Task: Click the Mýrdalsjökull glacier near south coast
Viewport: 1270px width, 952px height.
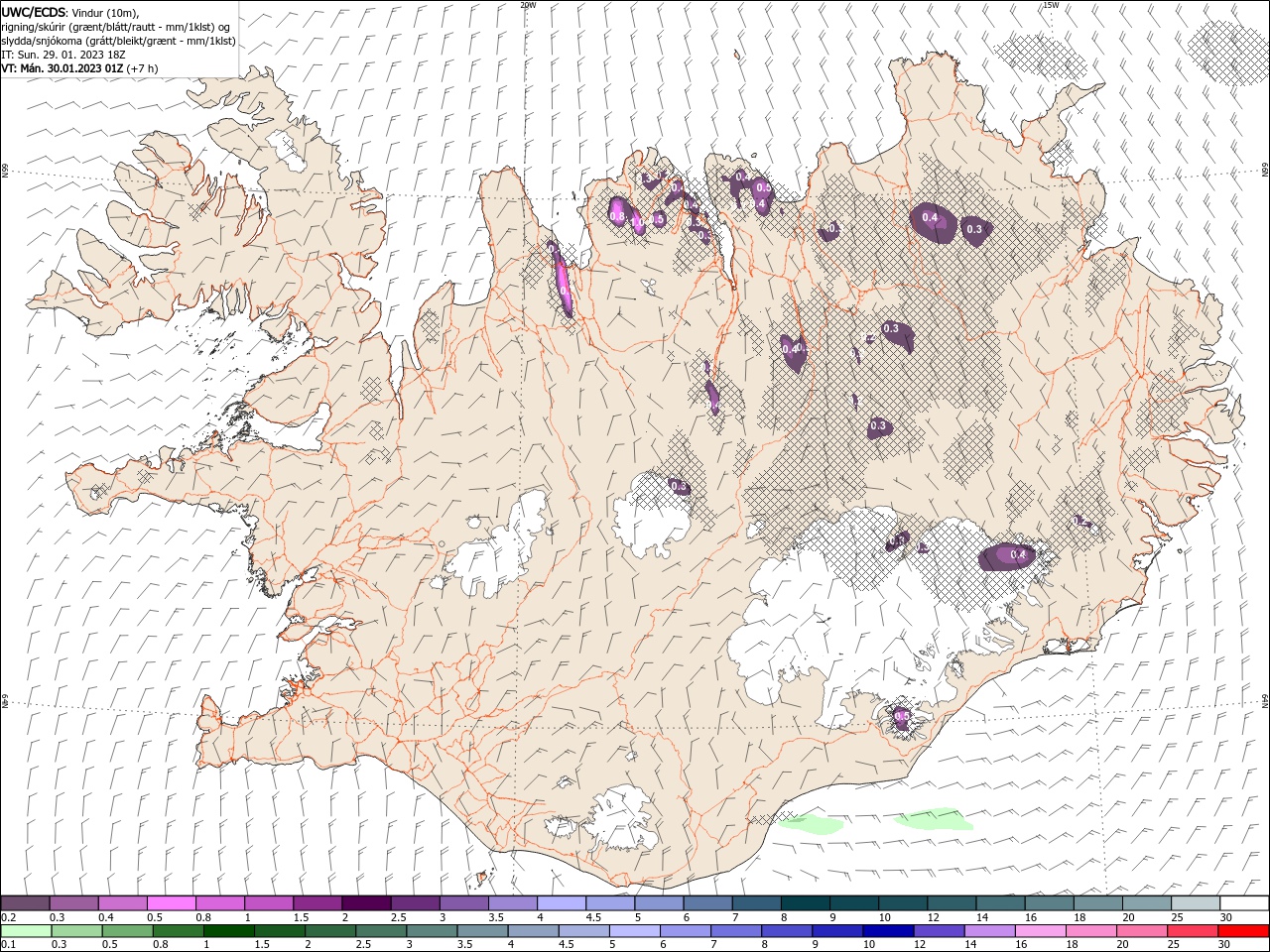Action: coord(620,818)
